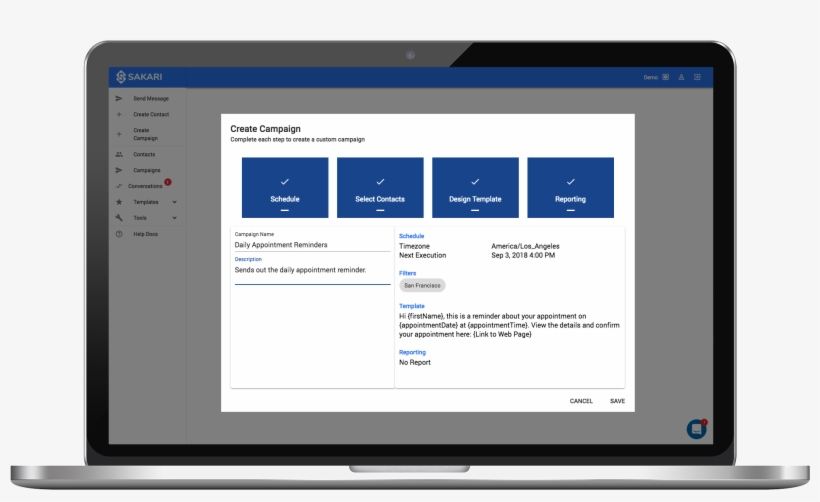820x502 pixels.
Task: Click the Contacts people icon in sidebar
Action: point(119,155)
